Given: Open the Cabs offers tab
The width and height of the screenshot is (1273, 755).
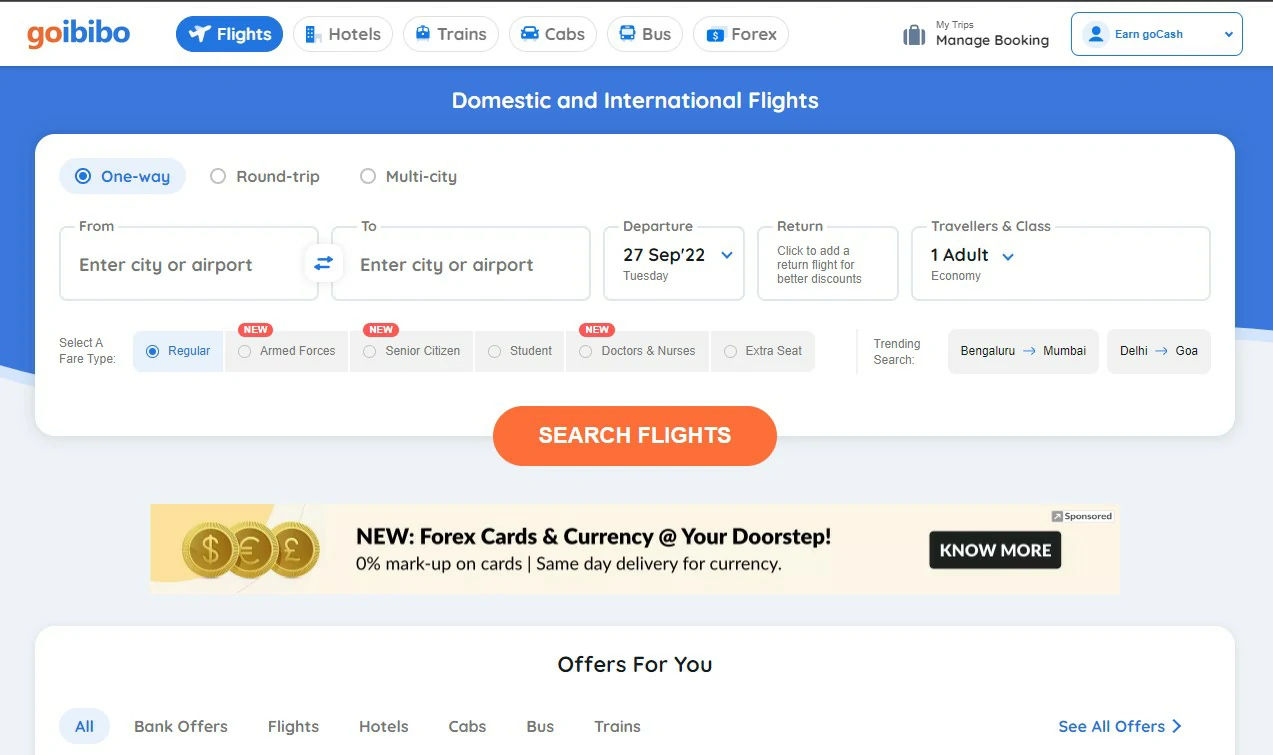Looking at the screenshot, I should pyautogui.click(x=466, y=726).
